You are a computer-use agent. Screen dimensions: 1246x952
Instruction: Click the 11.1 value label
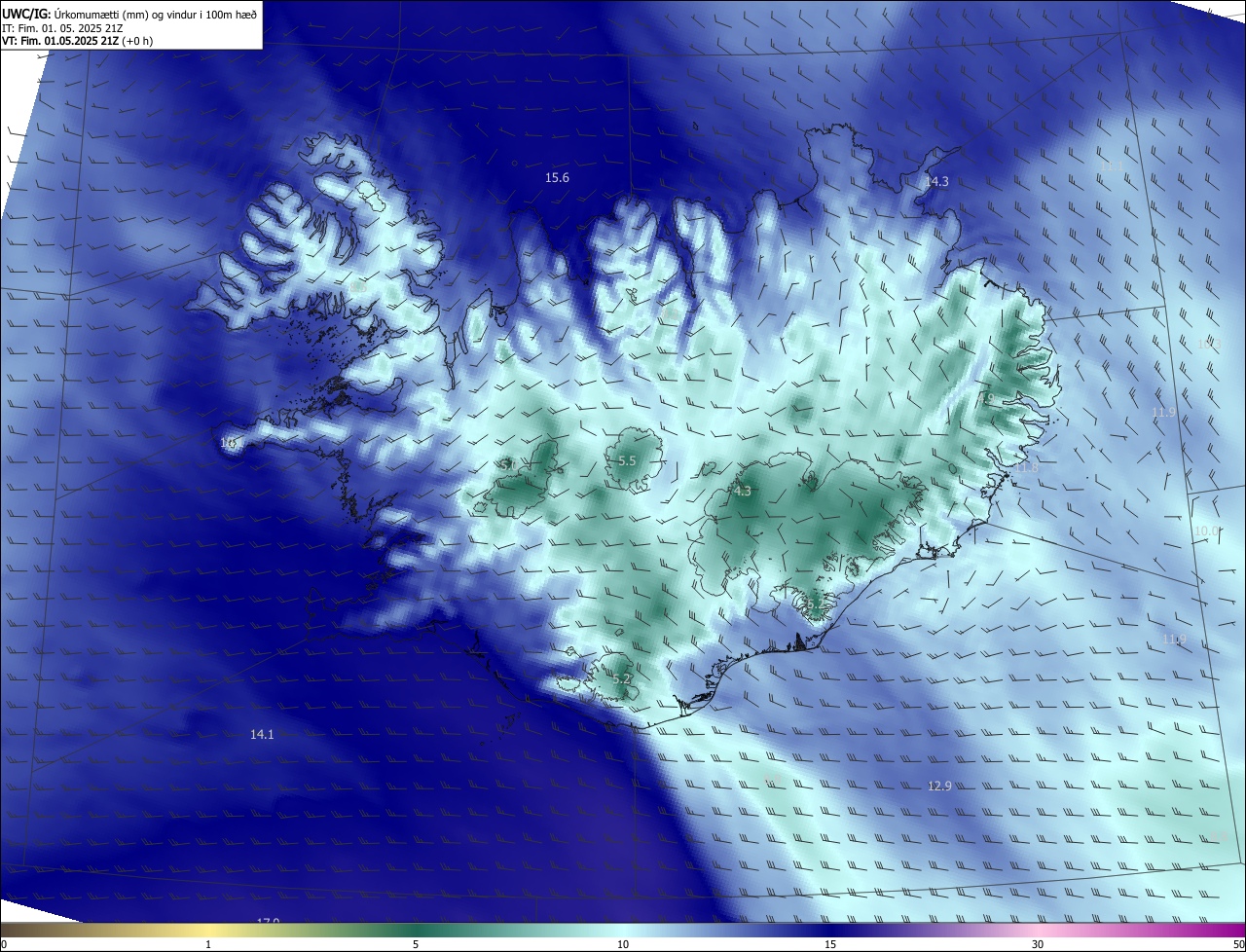[x=1111, y=166]
